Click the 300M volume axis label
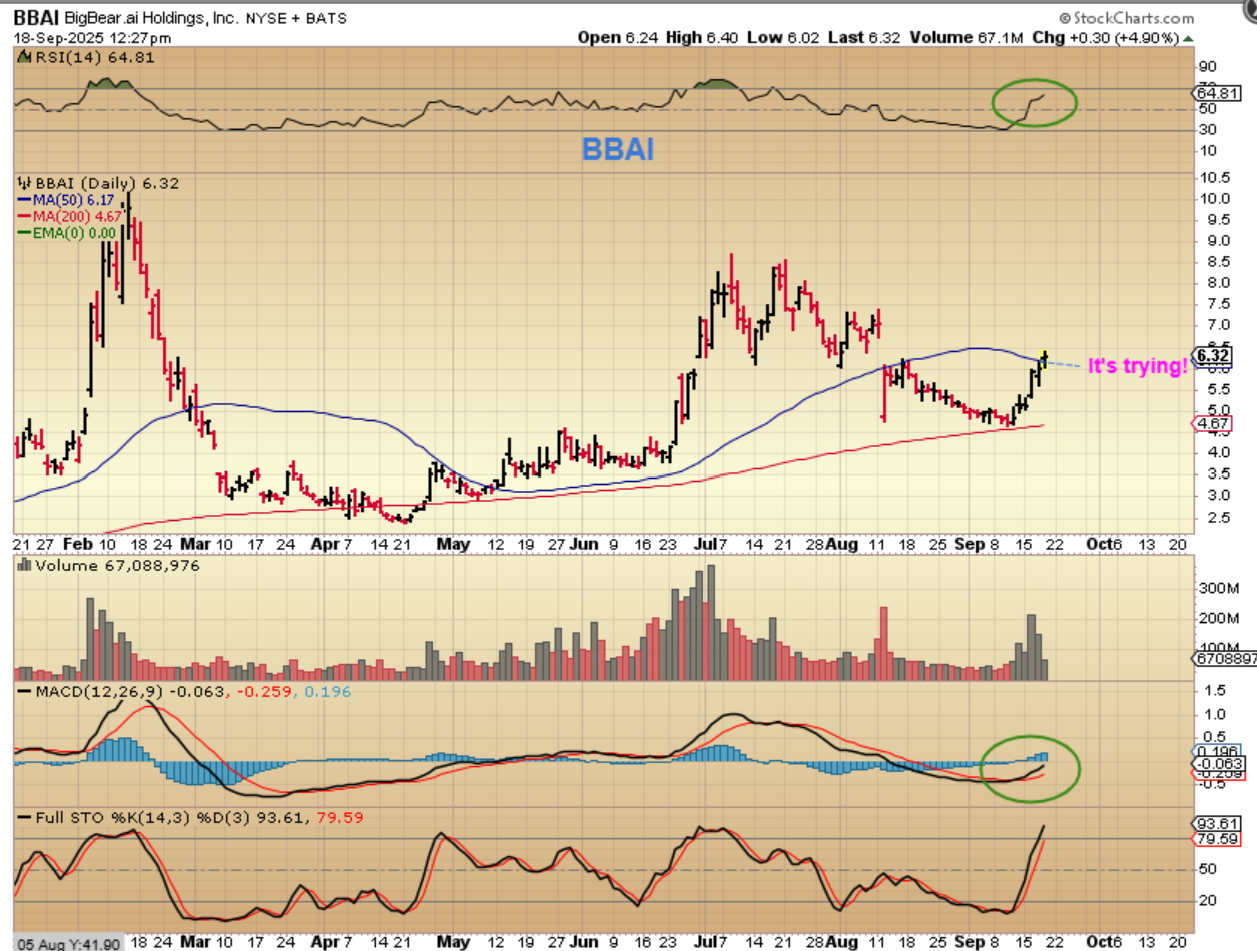Image resolution: width=1257 pixels, height=951 pixels. coord(1218,587)
